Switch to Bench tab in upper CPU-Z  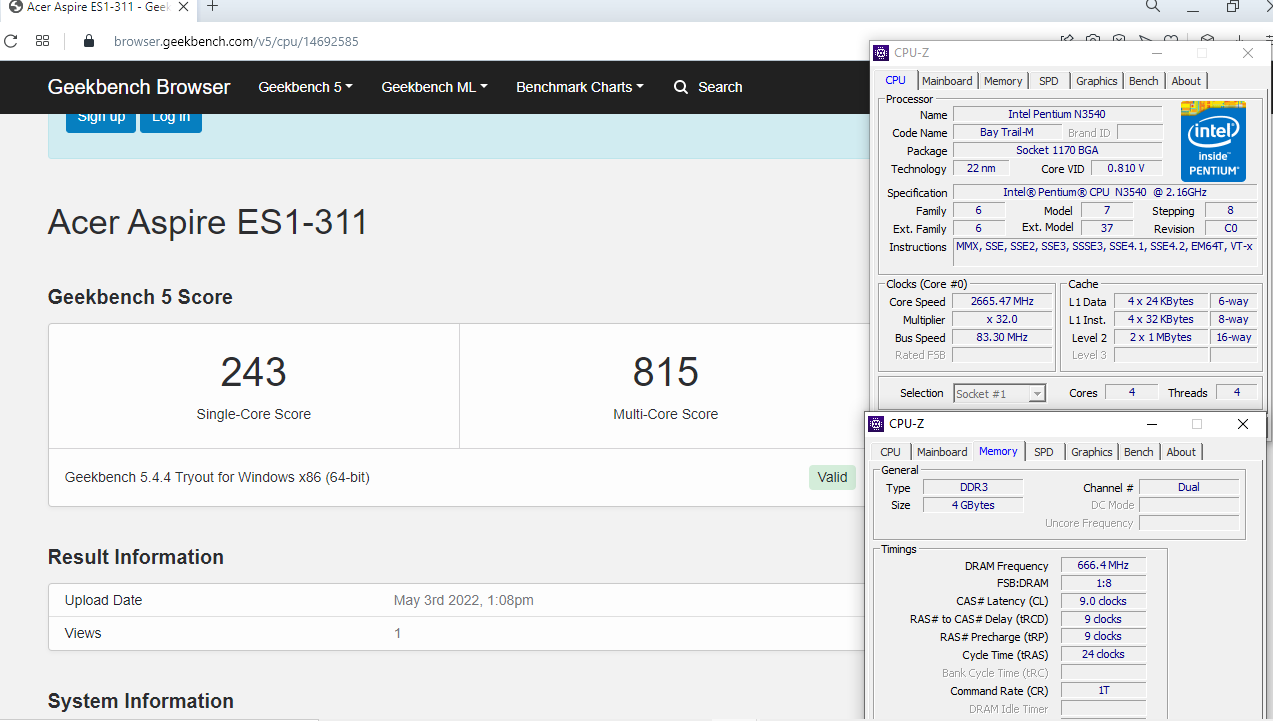coord(1144,81)
